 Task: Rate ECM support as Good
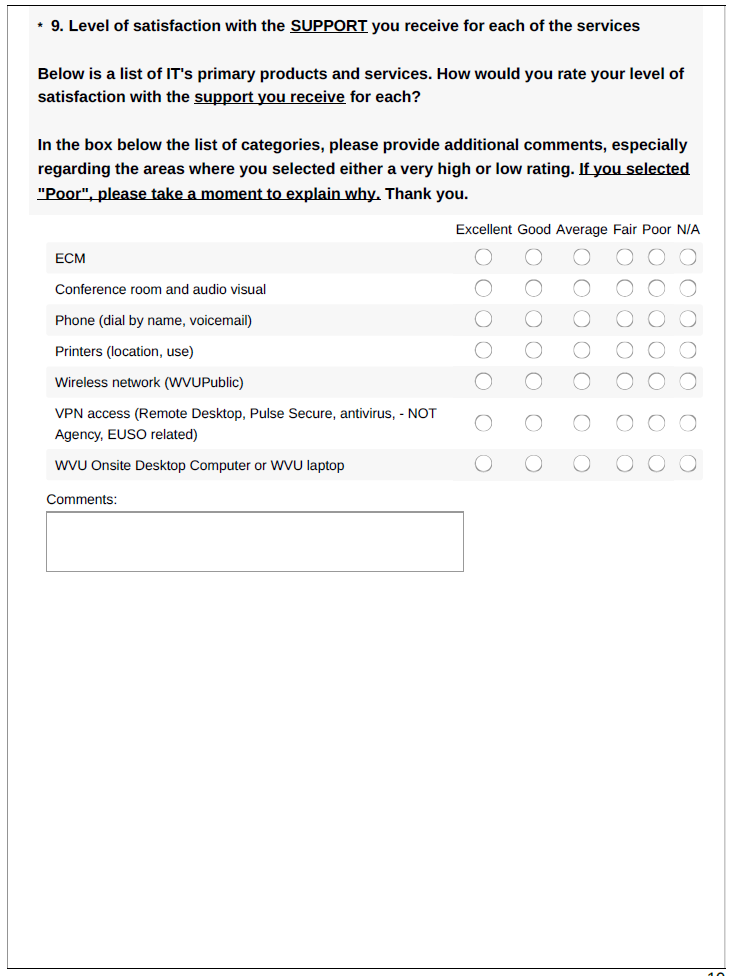click(534, 258)
